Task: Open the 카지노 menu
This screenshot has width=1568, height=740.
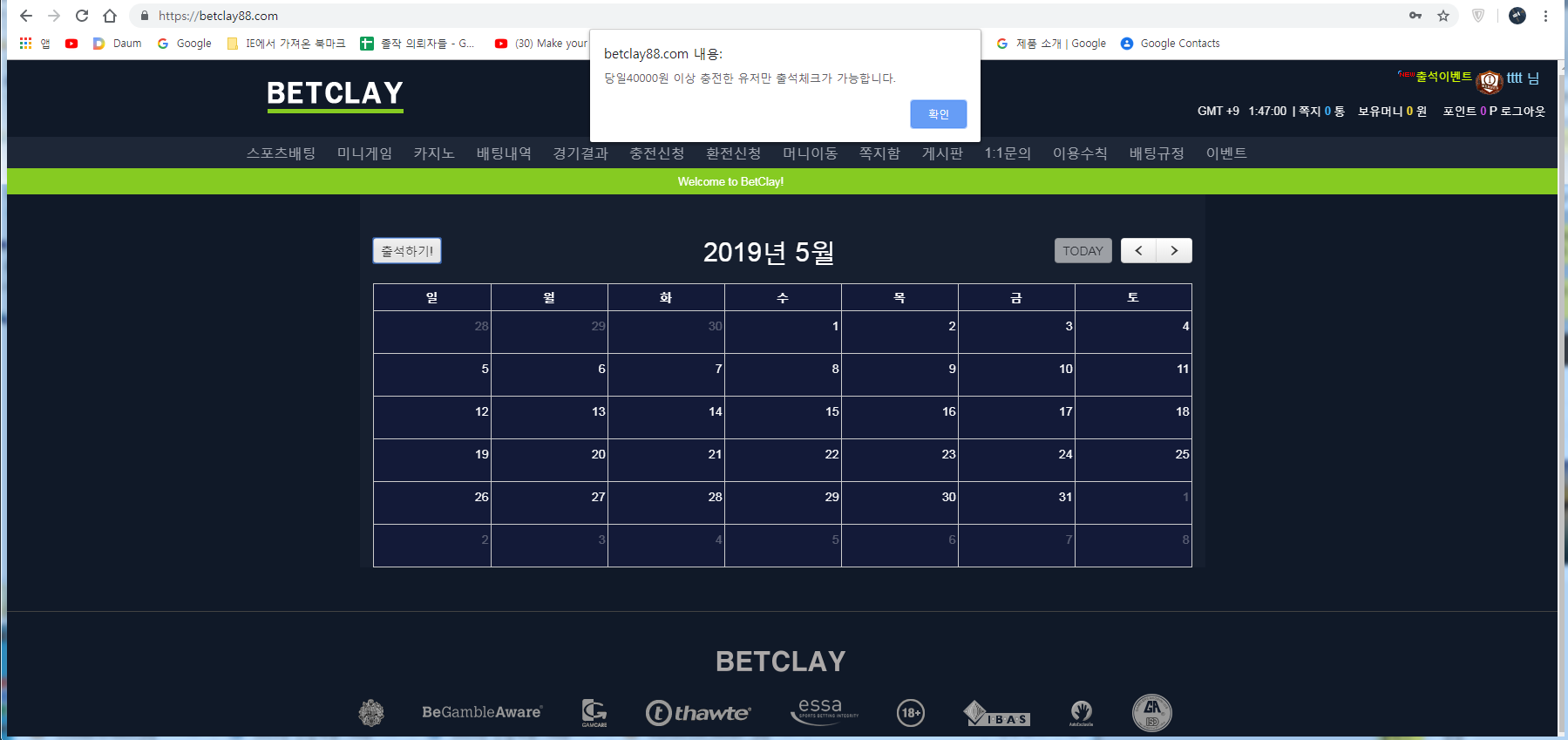Action: tap(434, 153)
